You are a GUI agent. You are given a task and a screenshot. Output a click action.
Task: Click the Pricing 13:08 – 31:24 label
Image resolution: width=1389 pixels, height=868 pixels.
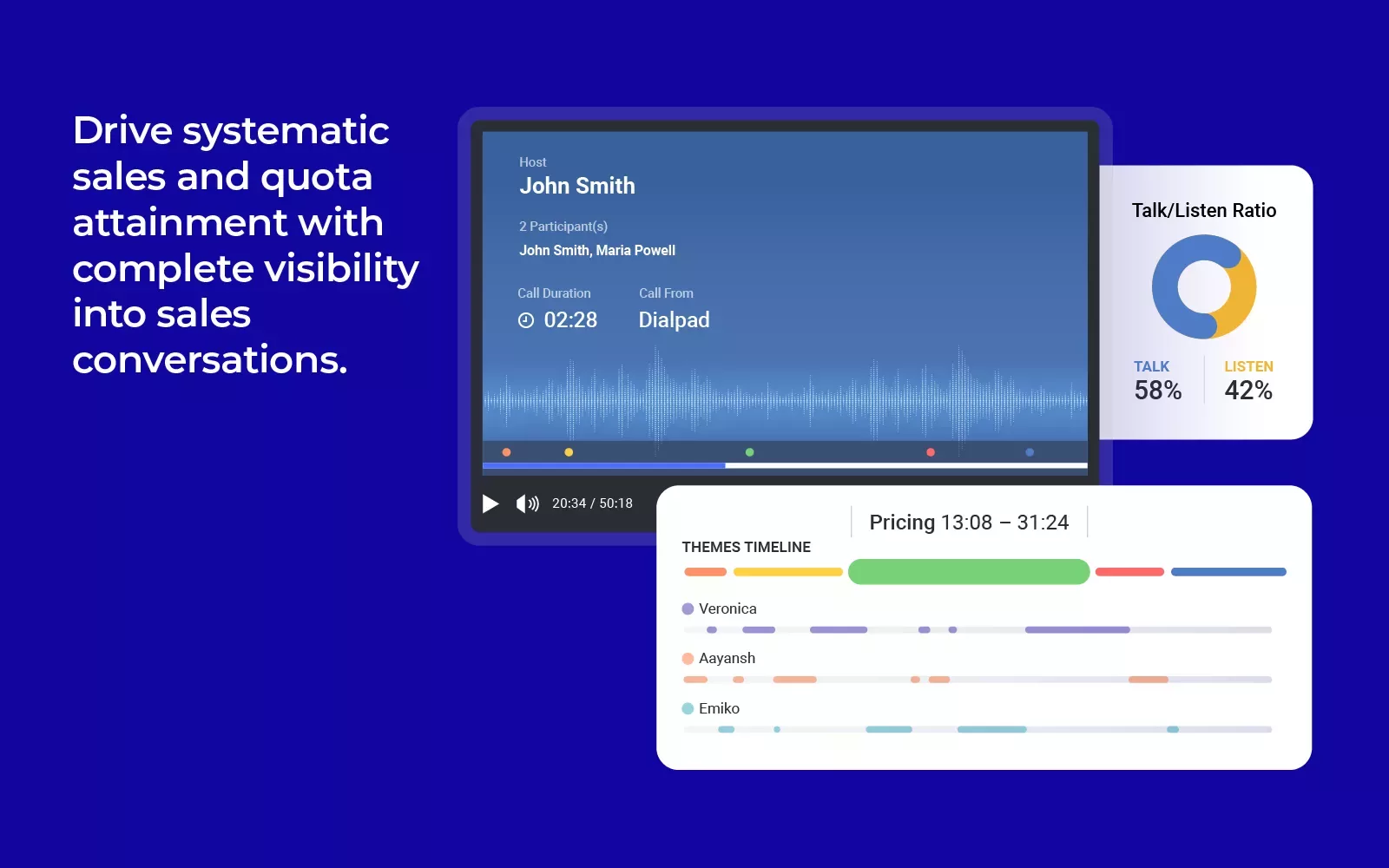969,523
